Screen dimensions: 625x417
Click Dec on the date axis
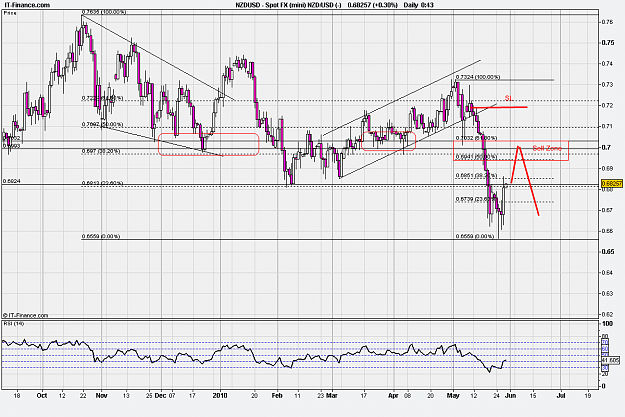pos(160,395)
